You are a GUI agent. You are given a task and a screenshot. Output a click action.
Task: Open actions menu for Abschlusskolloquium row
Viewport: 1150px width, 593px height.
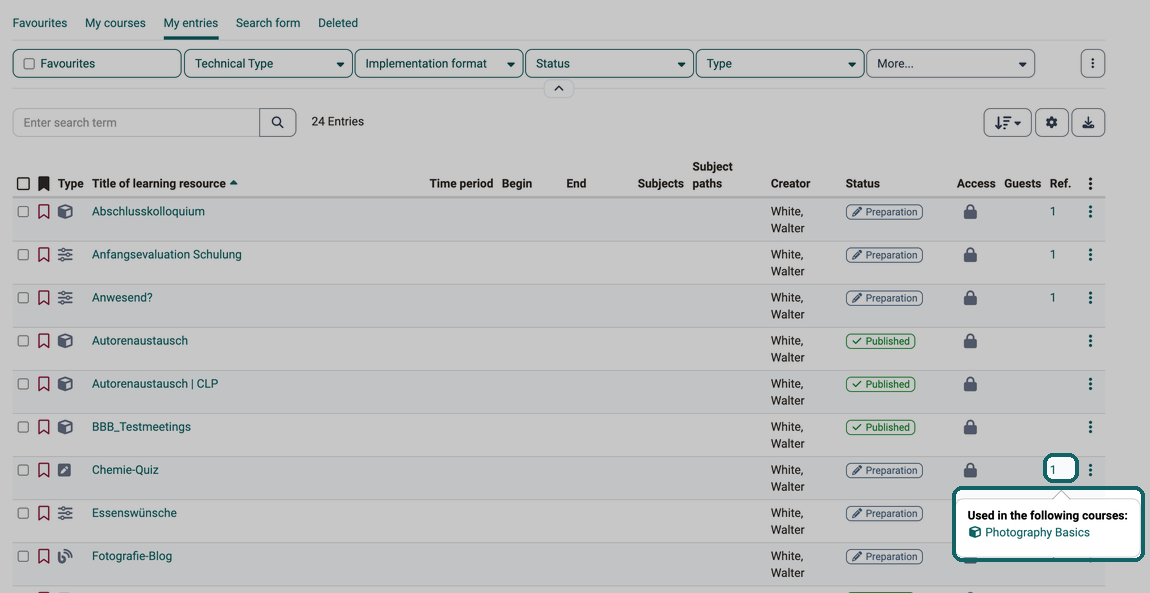click(x=1091, y=212)
